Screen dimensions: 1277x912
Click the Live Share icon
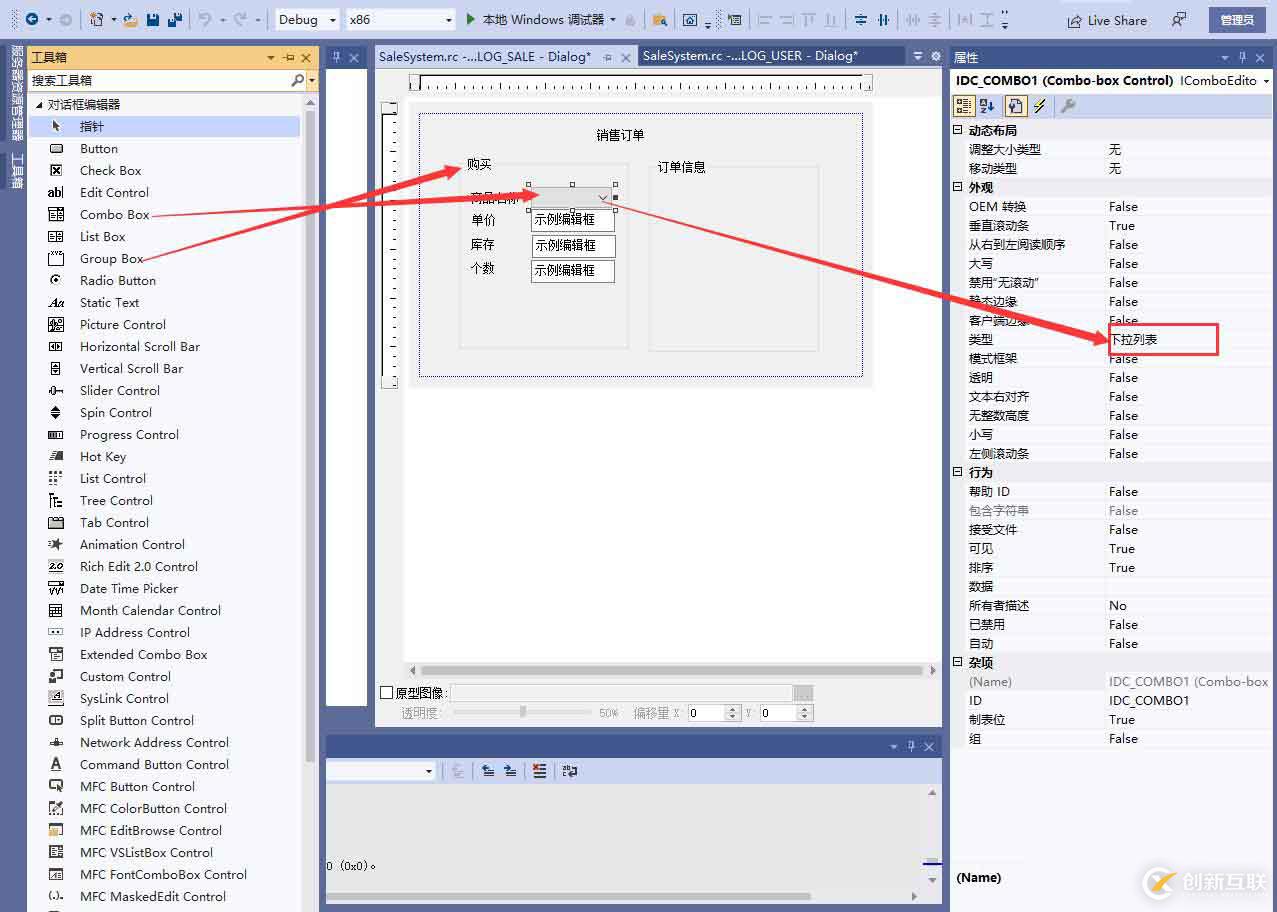(1074, 20)
